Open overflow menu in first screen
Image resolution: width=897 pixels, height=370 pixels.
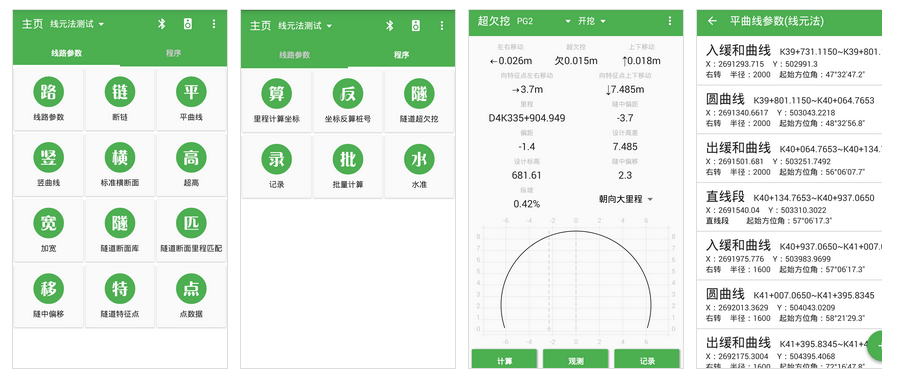click(x=214, y=24)
